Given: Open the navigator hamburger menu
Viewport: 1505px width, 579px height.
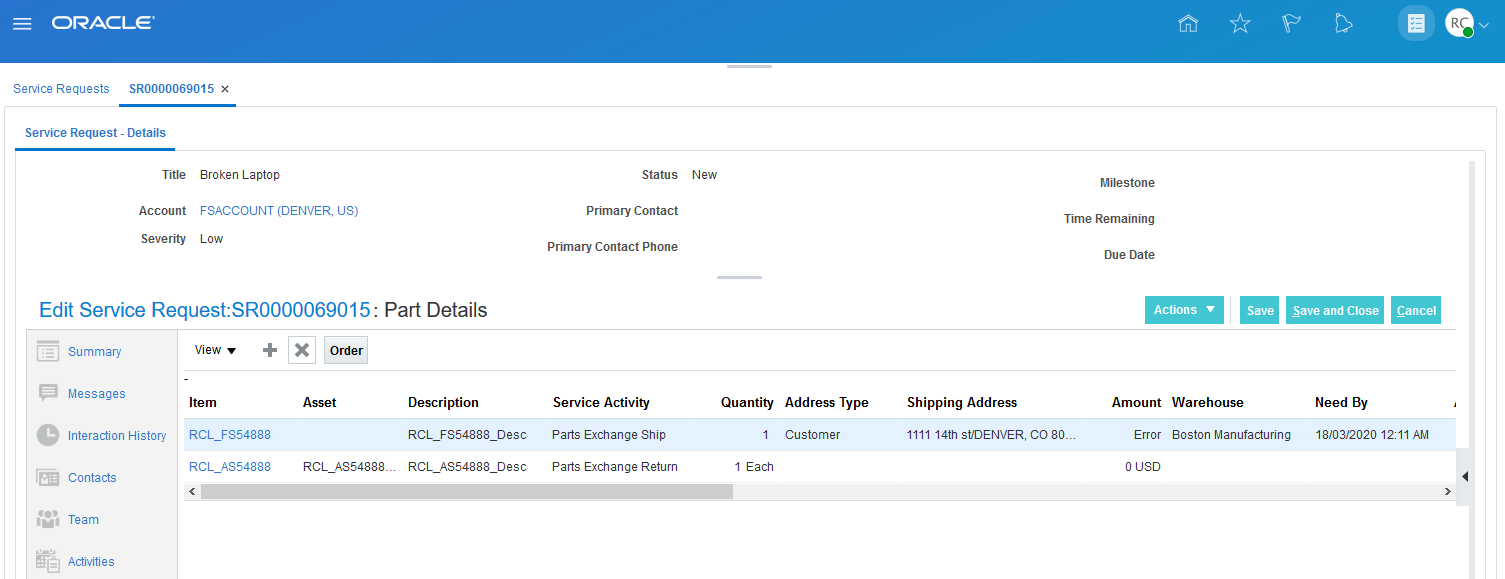Looking at the screenshot, I should (x=22, y=22).
